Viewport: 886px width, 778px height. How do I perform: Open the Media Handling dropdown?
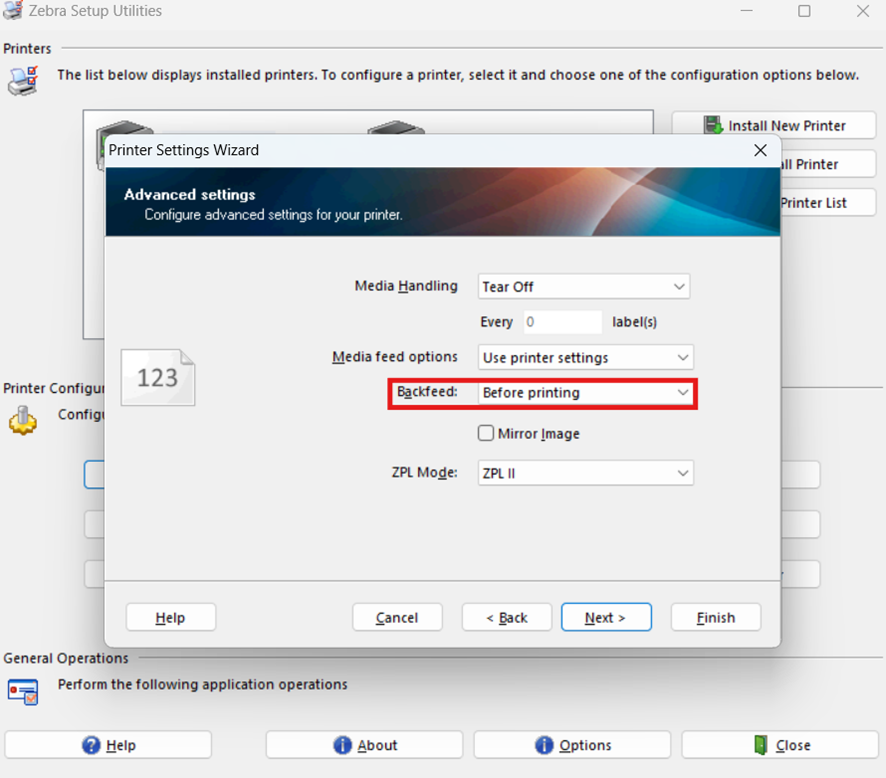tap(584, 286)
